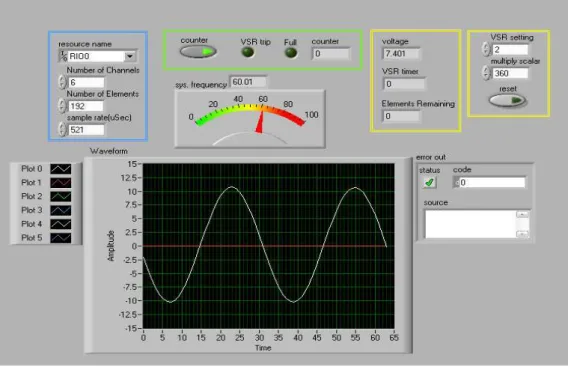Image resolution: width=568 pixels, height=367 pixels.
Task: Click the Time axis label
Action: [263, 348]
